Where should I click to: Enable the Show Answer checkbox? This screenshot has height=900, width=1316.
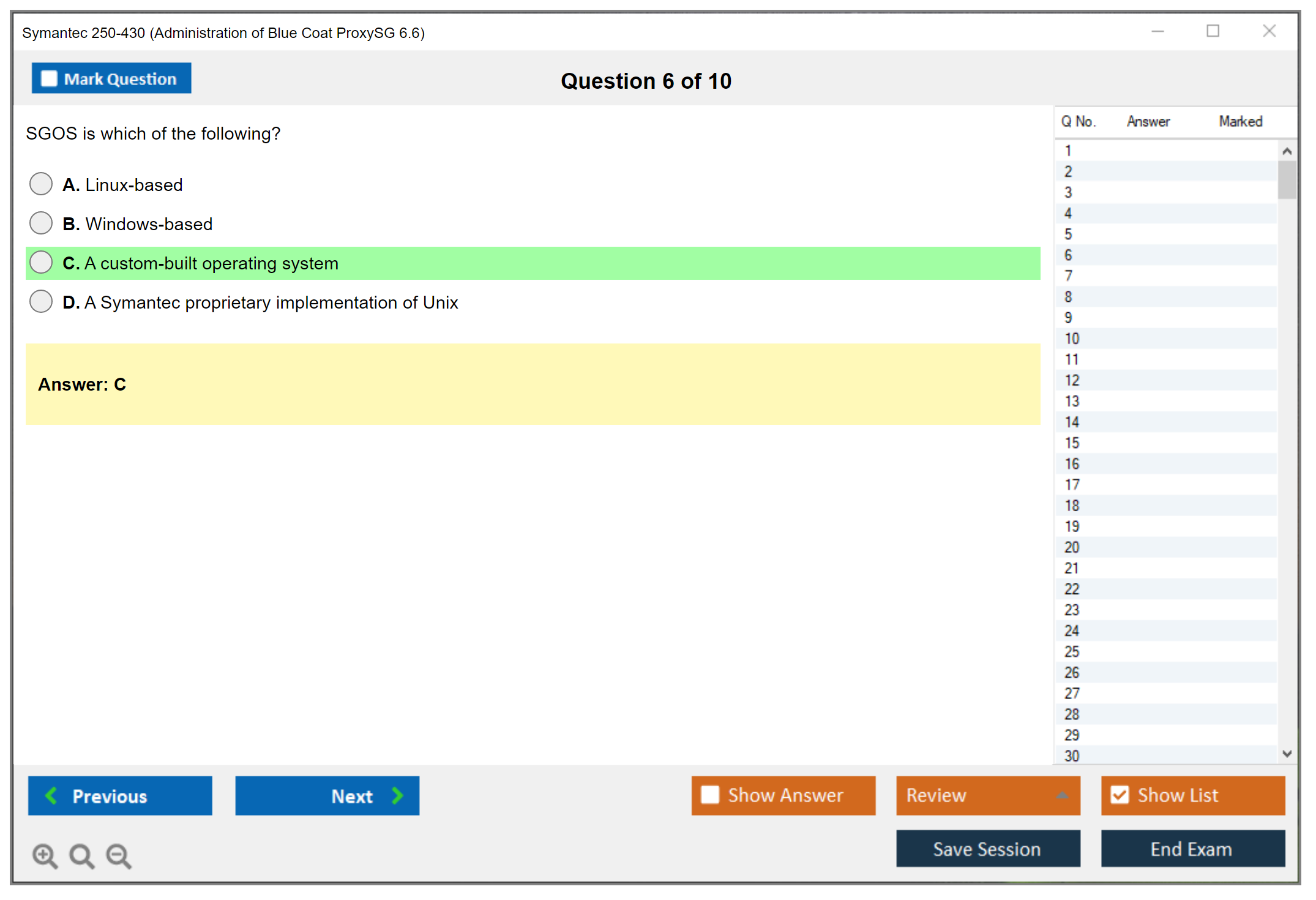[710, 795]
